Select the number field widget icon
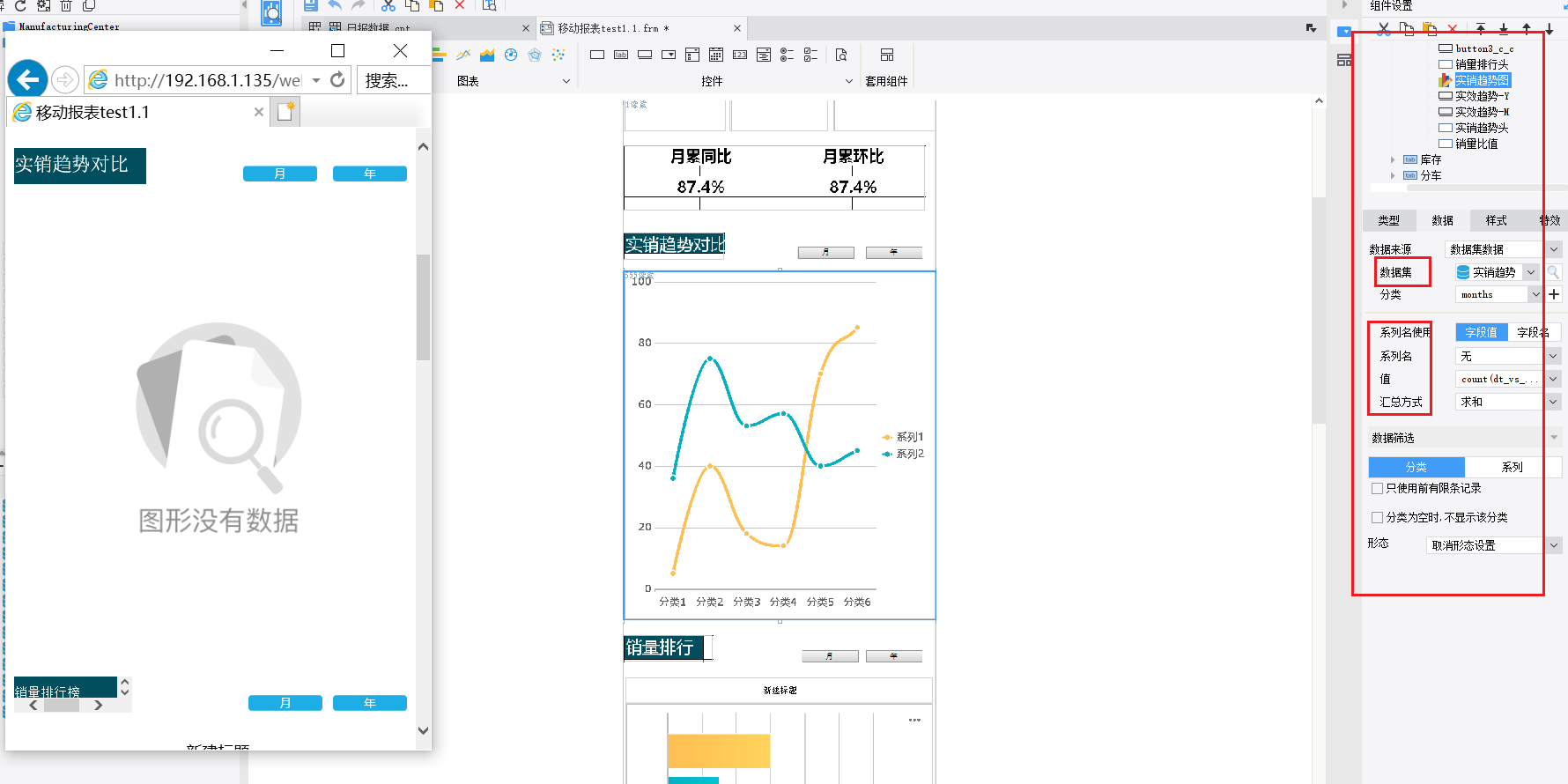Image resolution: width=1568 pixels, height=784 pixels. [740, 55]
